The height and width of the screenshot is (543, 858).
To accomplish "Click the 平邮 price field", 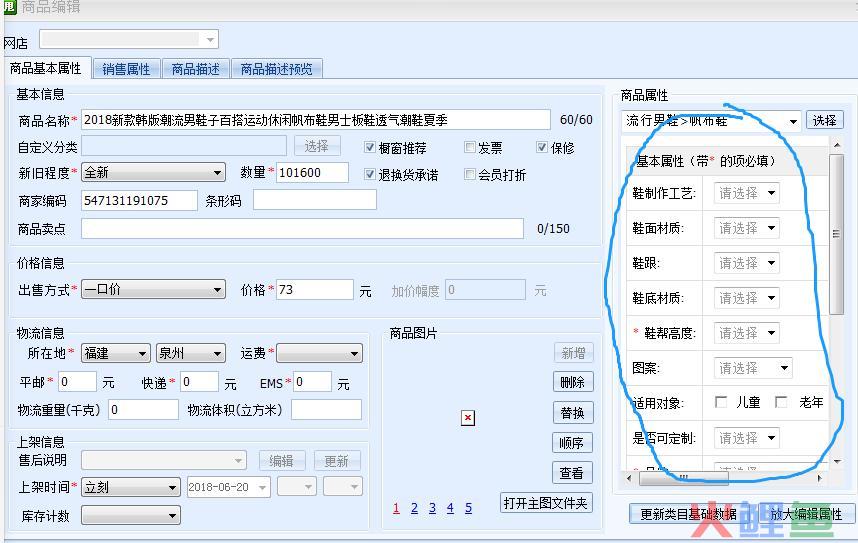I will (x=77, y=382).
